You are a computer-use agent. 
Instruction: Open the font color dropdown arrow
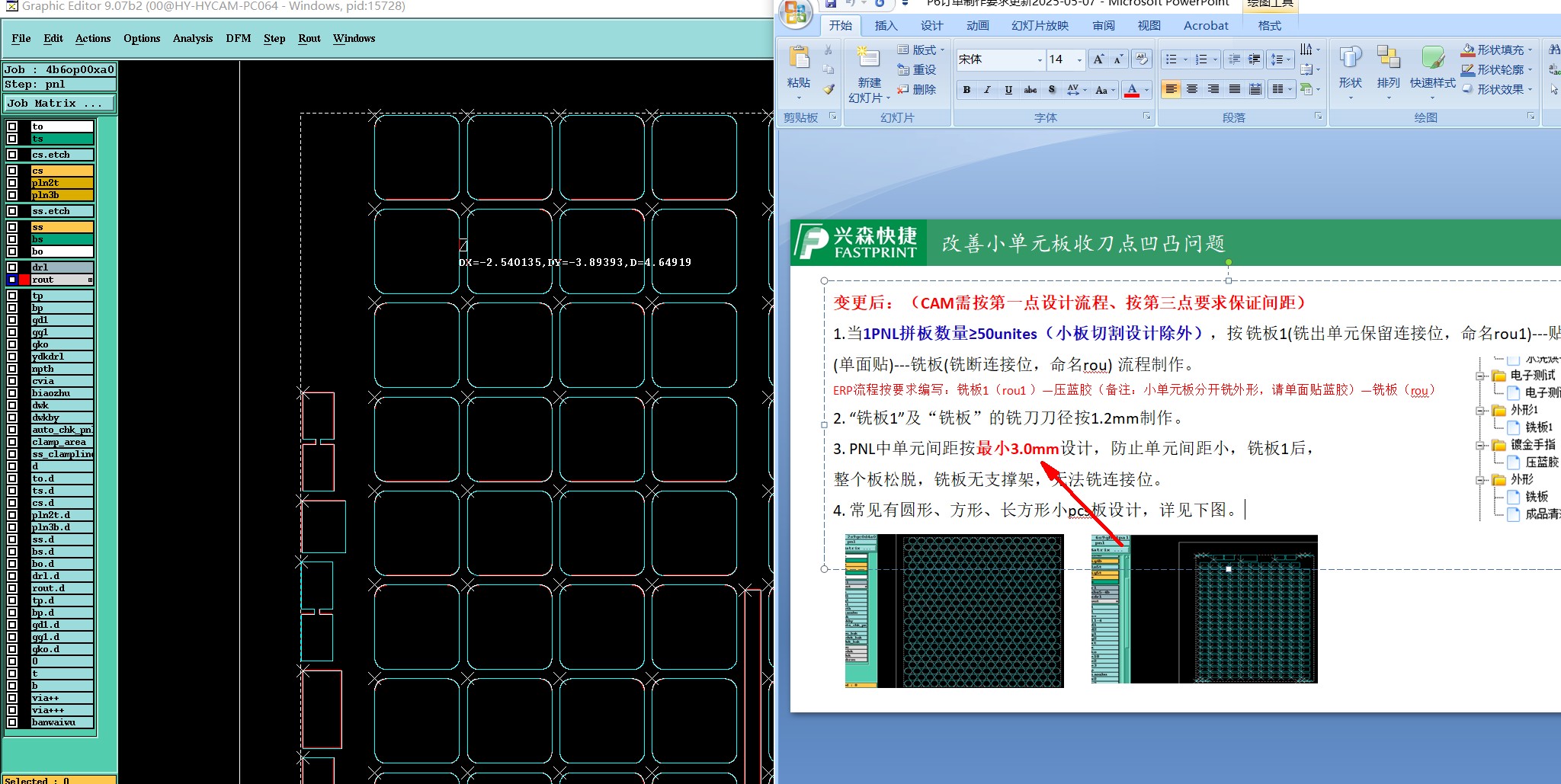1146,90
